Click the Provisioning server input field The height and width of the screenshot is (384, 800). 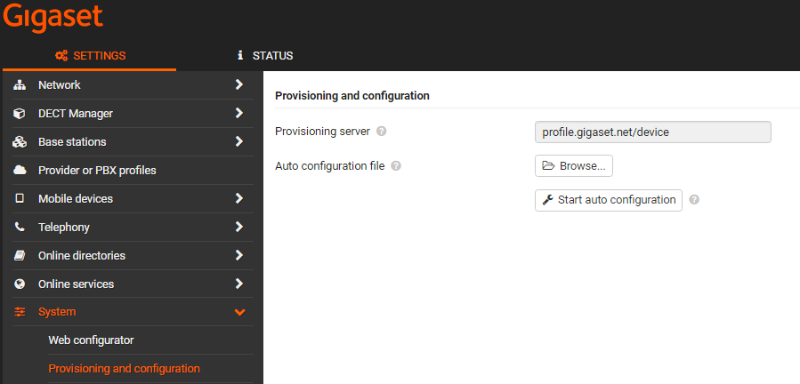click(x=653, y=132)
